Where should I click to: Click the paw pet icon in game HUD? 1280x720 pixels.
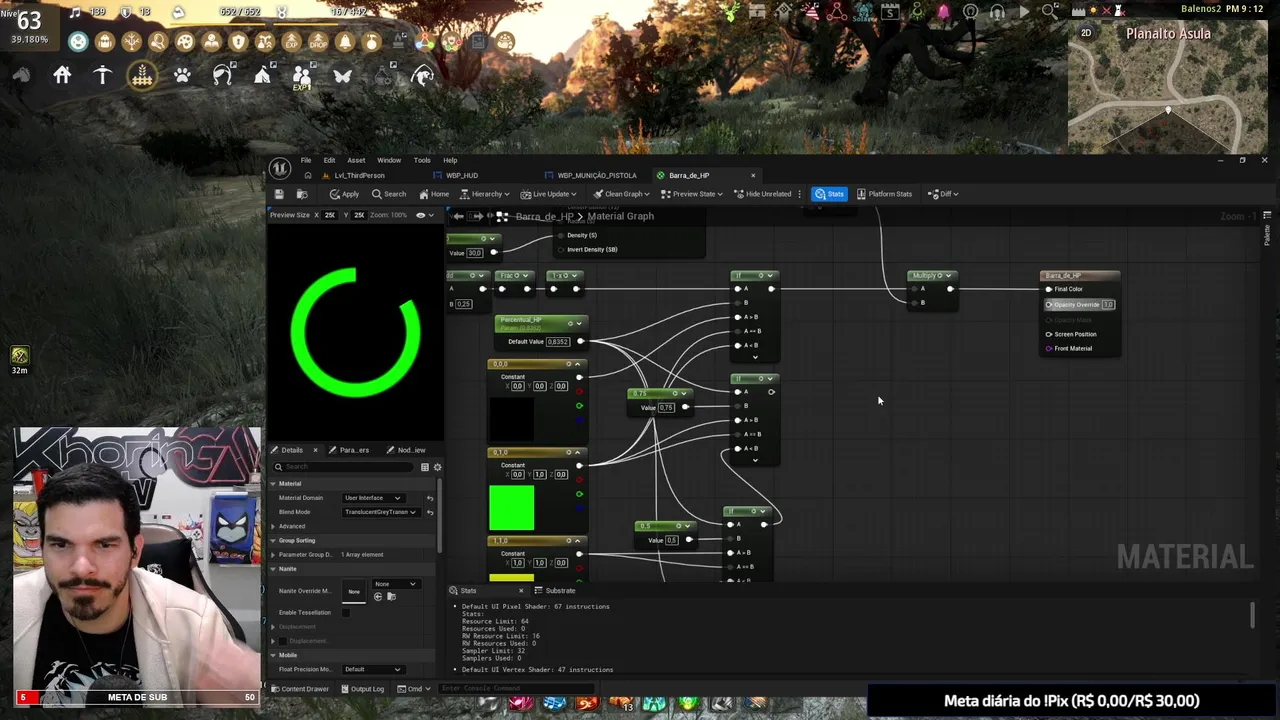(182, 75)
